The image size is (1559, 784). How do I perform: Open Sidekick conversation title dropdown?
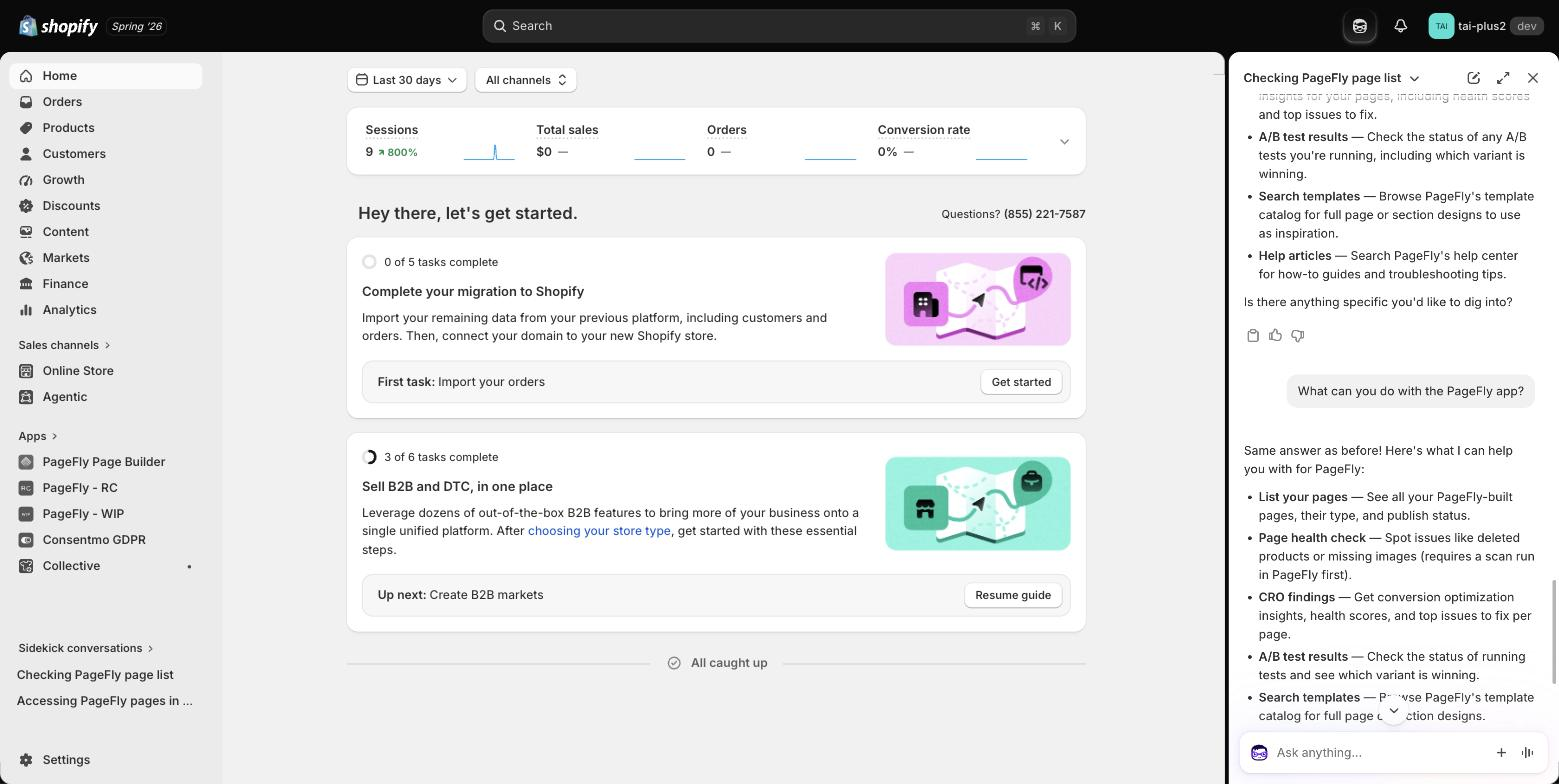tap(1332, 78)
